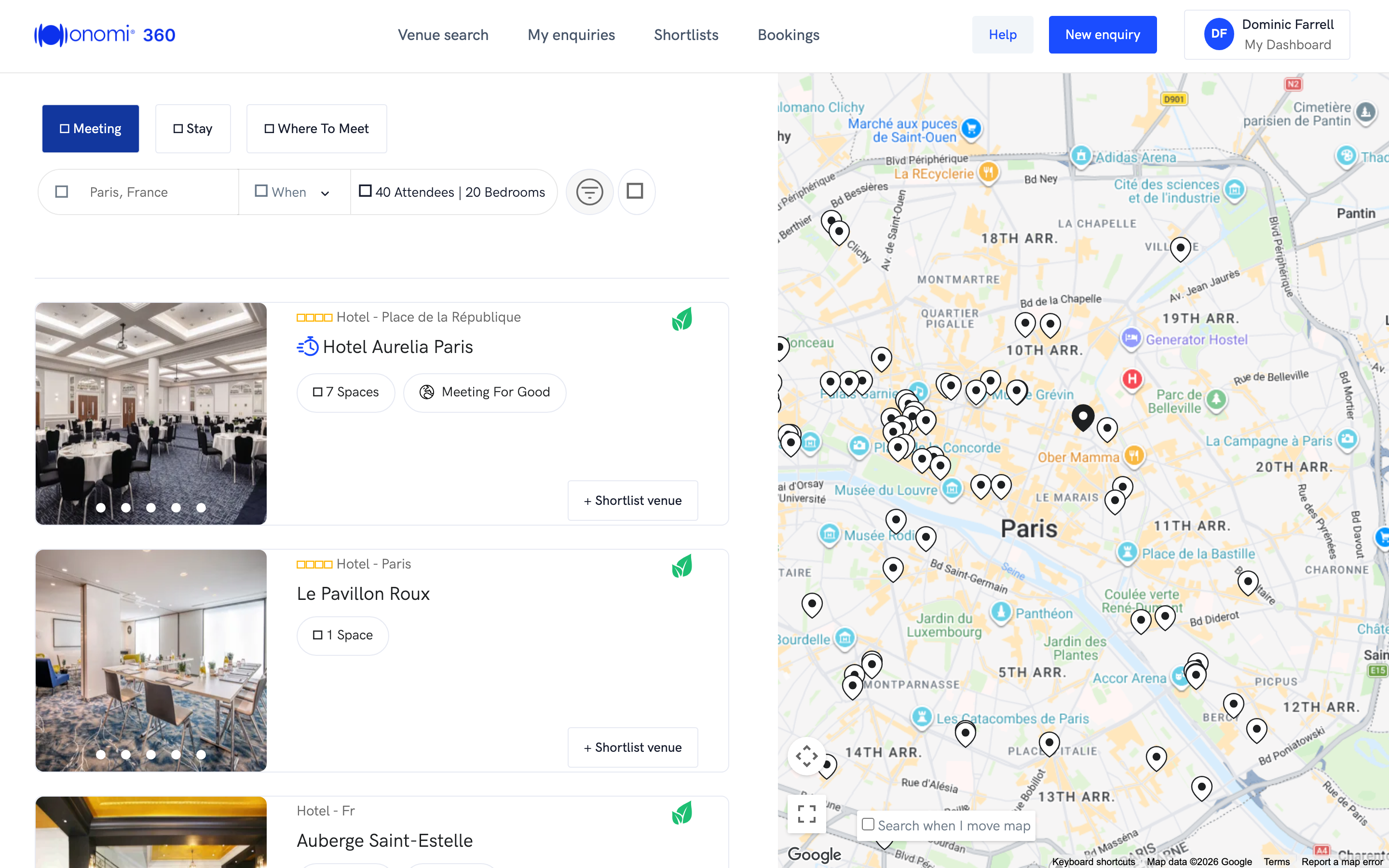Start a New enquiry
The image size is (1389, 868).
point(1103,34)
